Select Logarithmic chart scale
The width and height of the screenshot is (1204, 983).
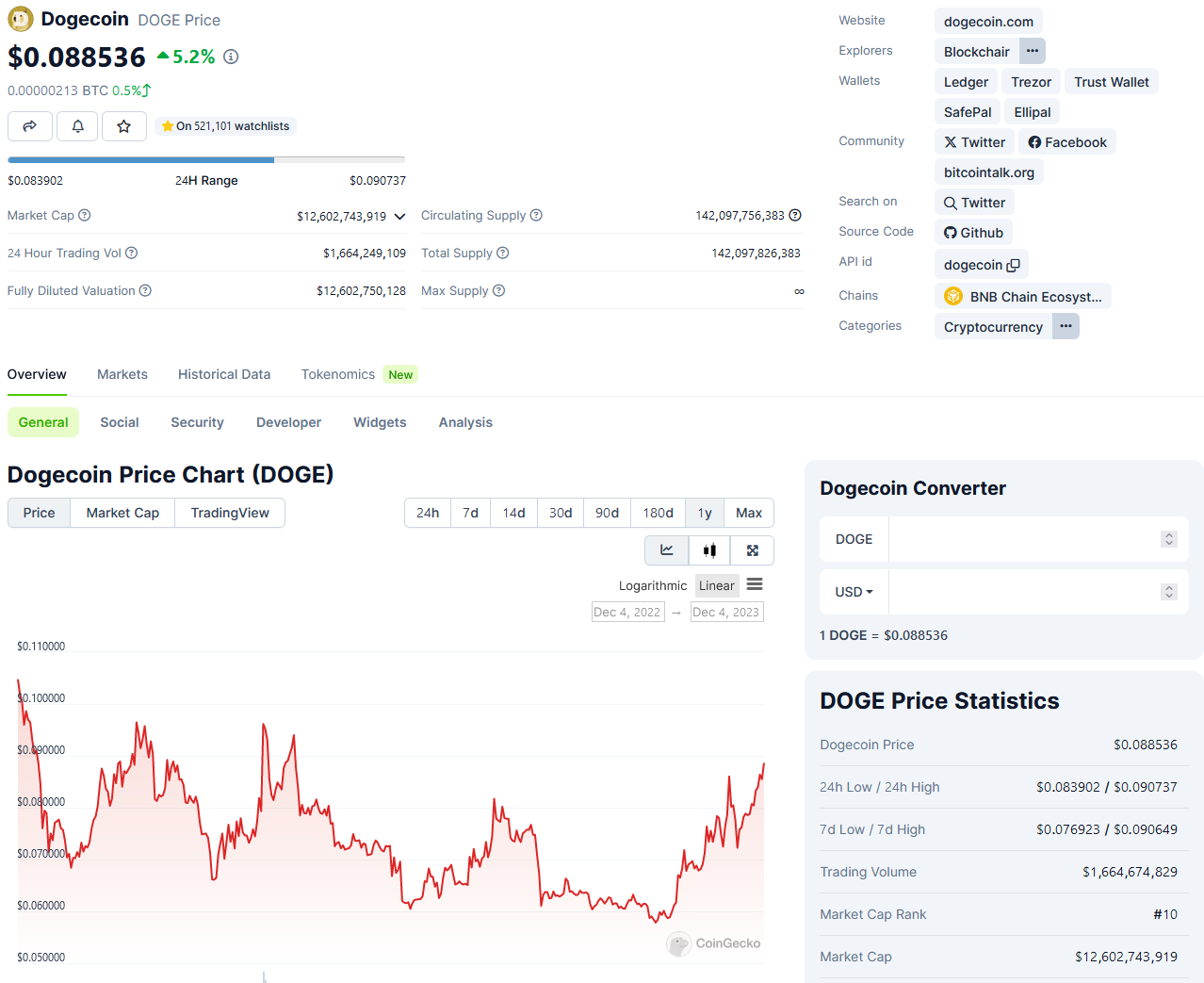(x=653, y=586)
